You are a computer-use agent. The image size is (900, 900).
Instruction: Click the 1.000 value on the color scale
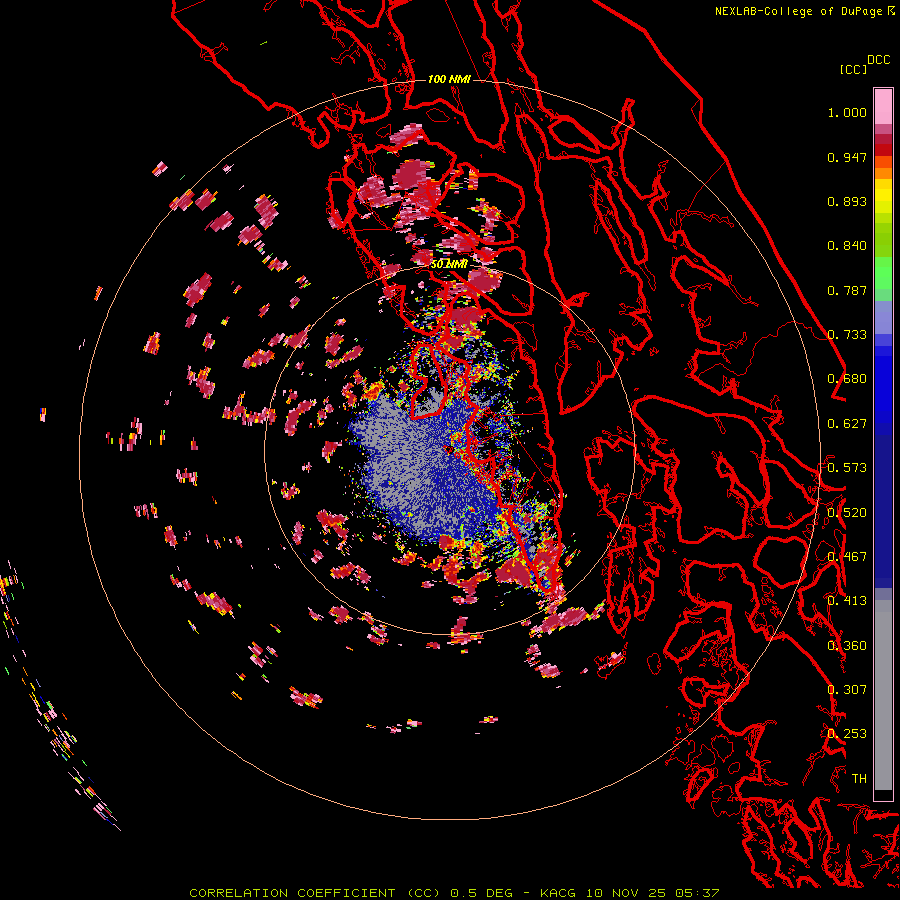coord(847,112)
